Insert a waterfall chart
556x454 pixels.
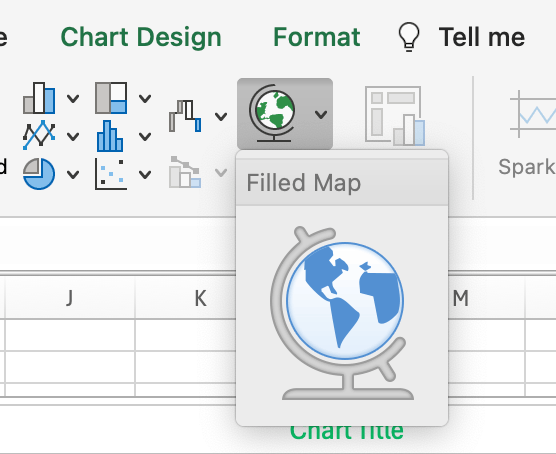[x=185, y=116]
